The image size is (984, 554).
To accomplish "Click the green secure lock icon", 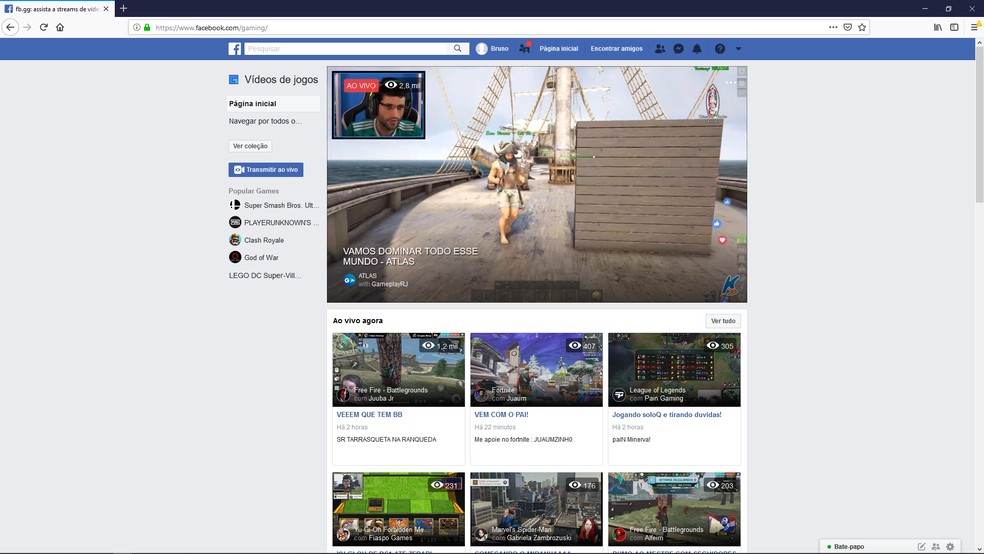I will [x=147, y=27].
